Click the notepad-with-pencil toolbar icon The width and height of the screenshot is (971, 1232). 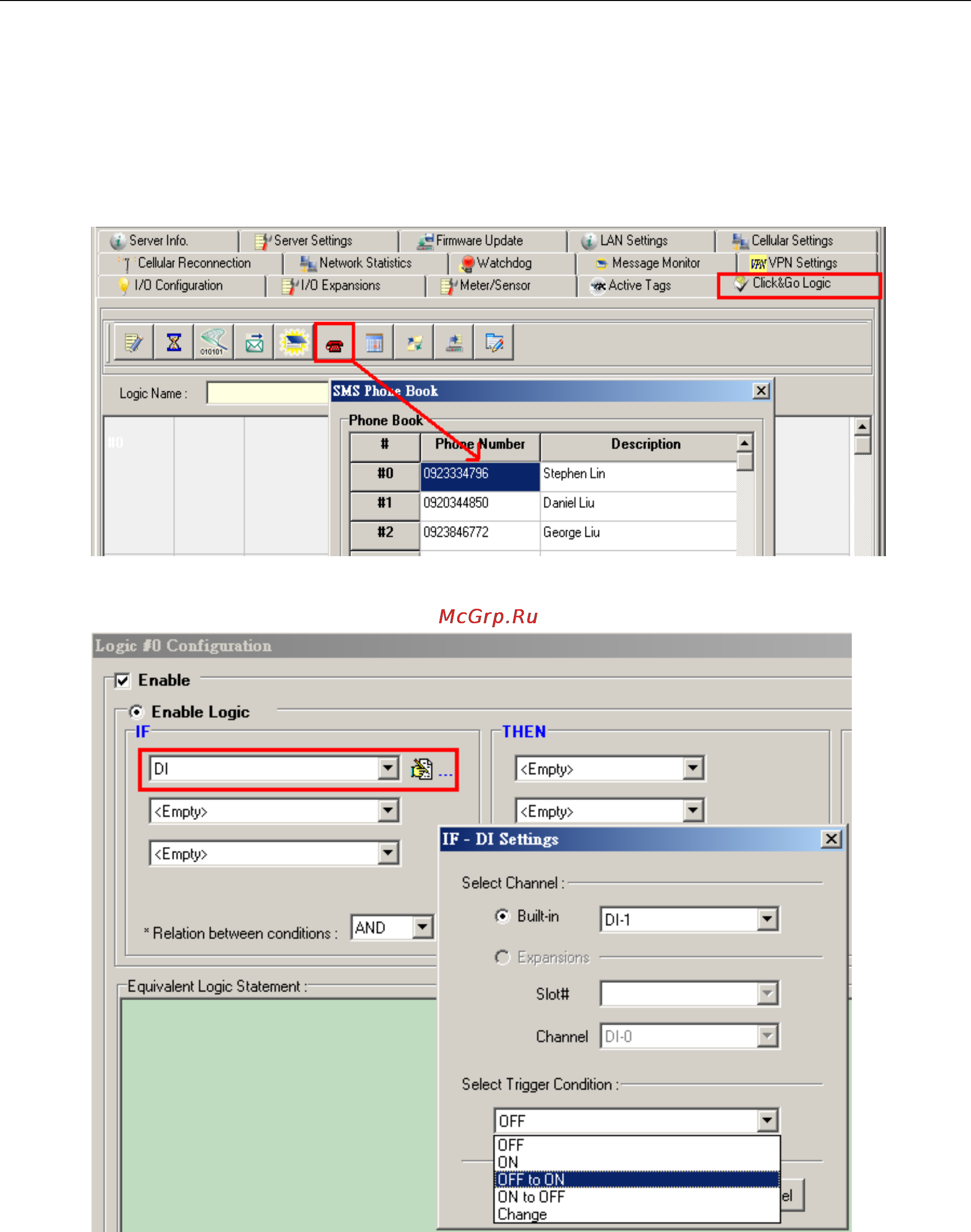(134, 342)
